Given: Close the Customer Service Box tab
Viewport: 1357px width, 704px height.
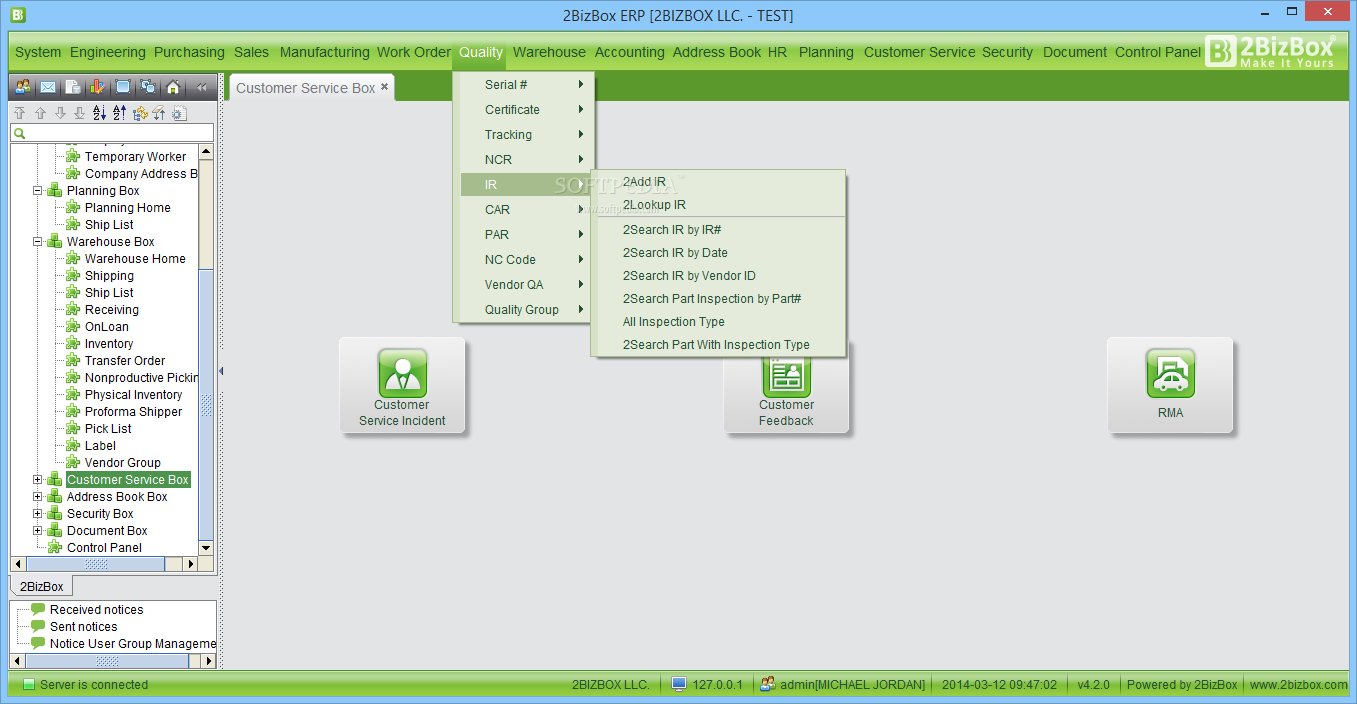Looking at the screenshot, I should (385, 87).
